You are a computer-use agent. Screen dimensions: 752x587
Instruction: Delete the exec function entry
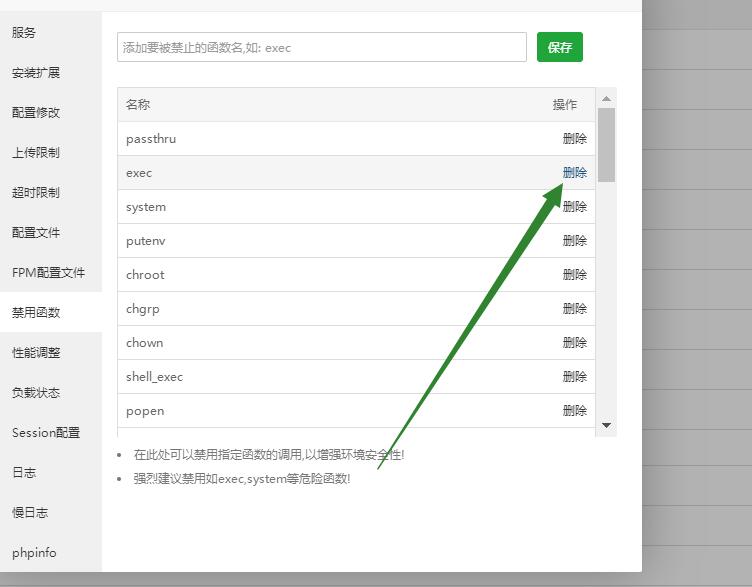574,173
